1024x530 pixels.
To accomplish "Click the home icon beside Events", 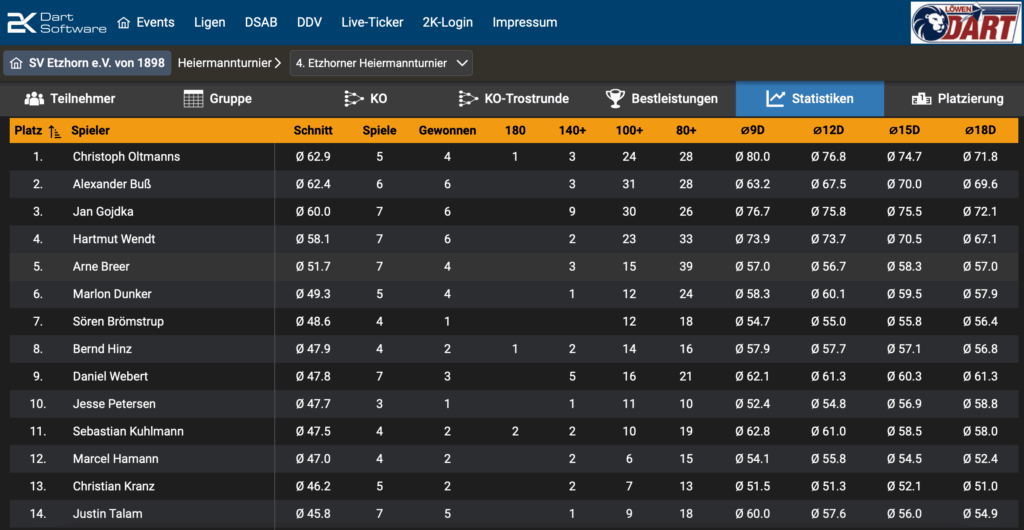I will coord(124,22).
